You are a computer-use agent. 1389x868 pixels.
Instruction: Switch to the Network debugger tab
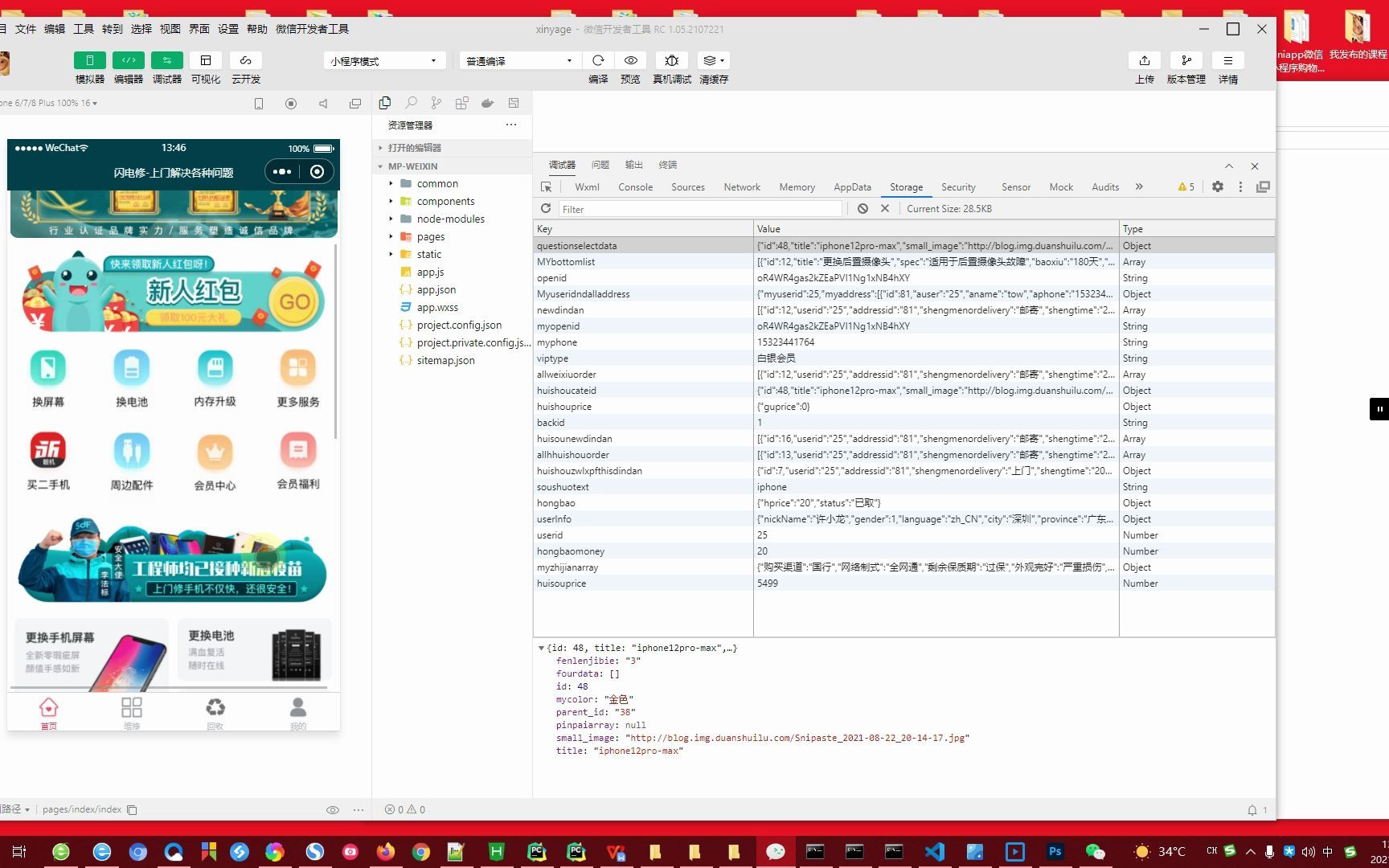(x=741, y=186)
